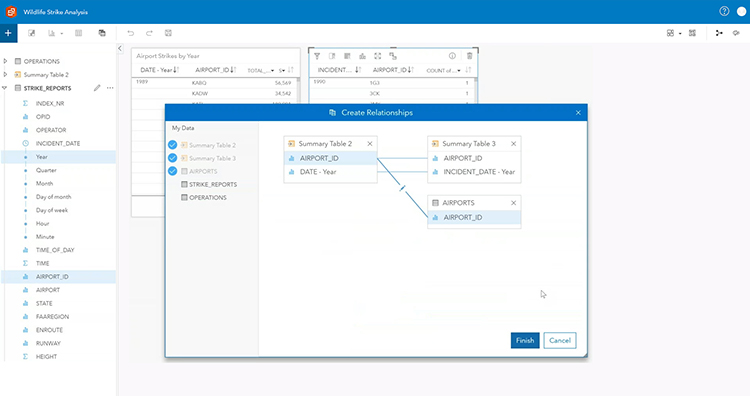Image resolution: width=750 pixels, height=396 pixels.
Task: Open the help question mark icon
Action: click(724, 11)
